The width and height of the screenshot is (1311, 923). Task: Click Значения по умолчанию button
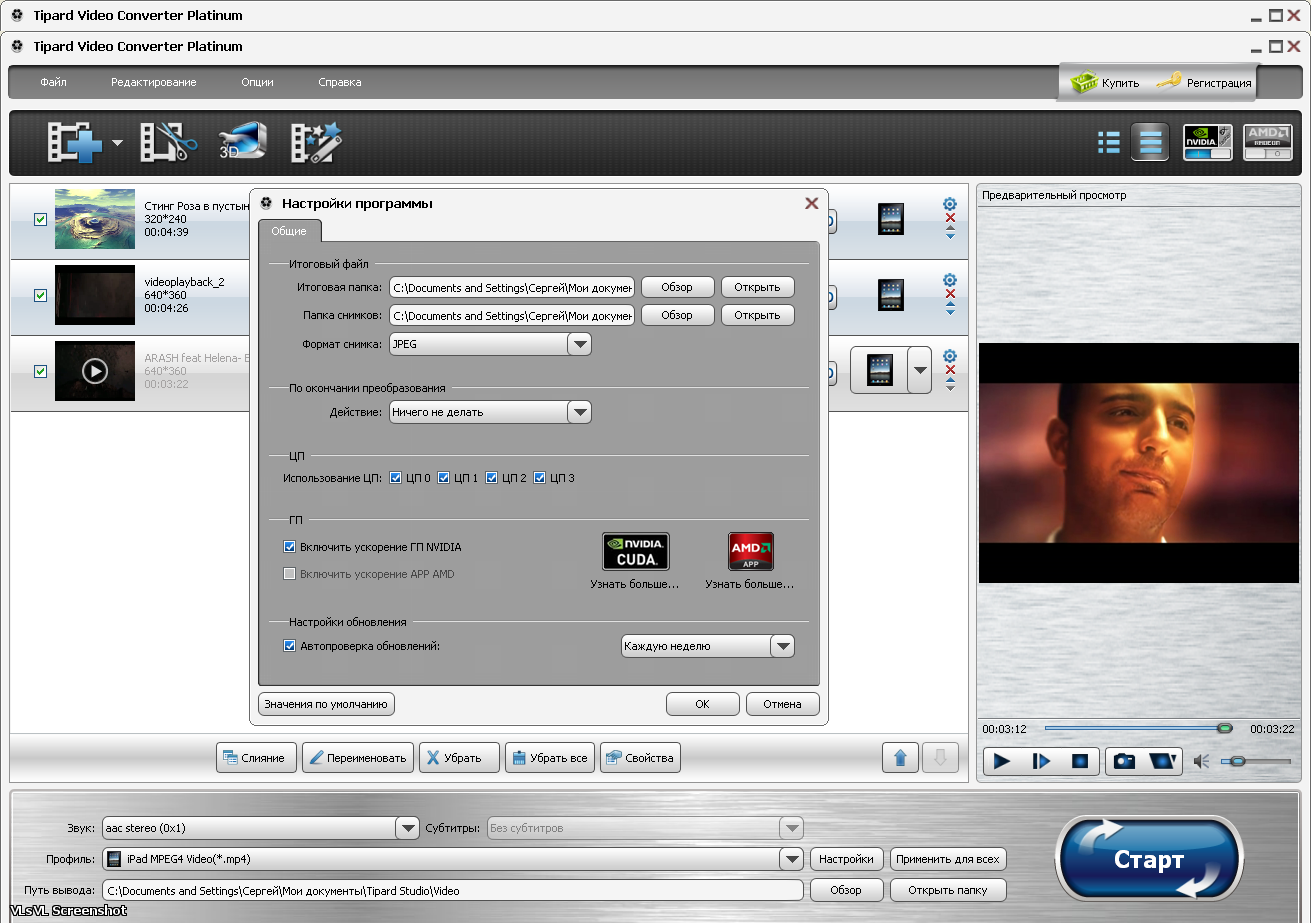tap(326, 704)
